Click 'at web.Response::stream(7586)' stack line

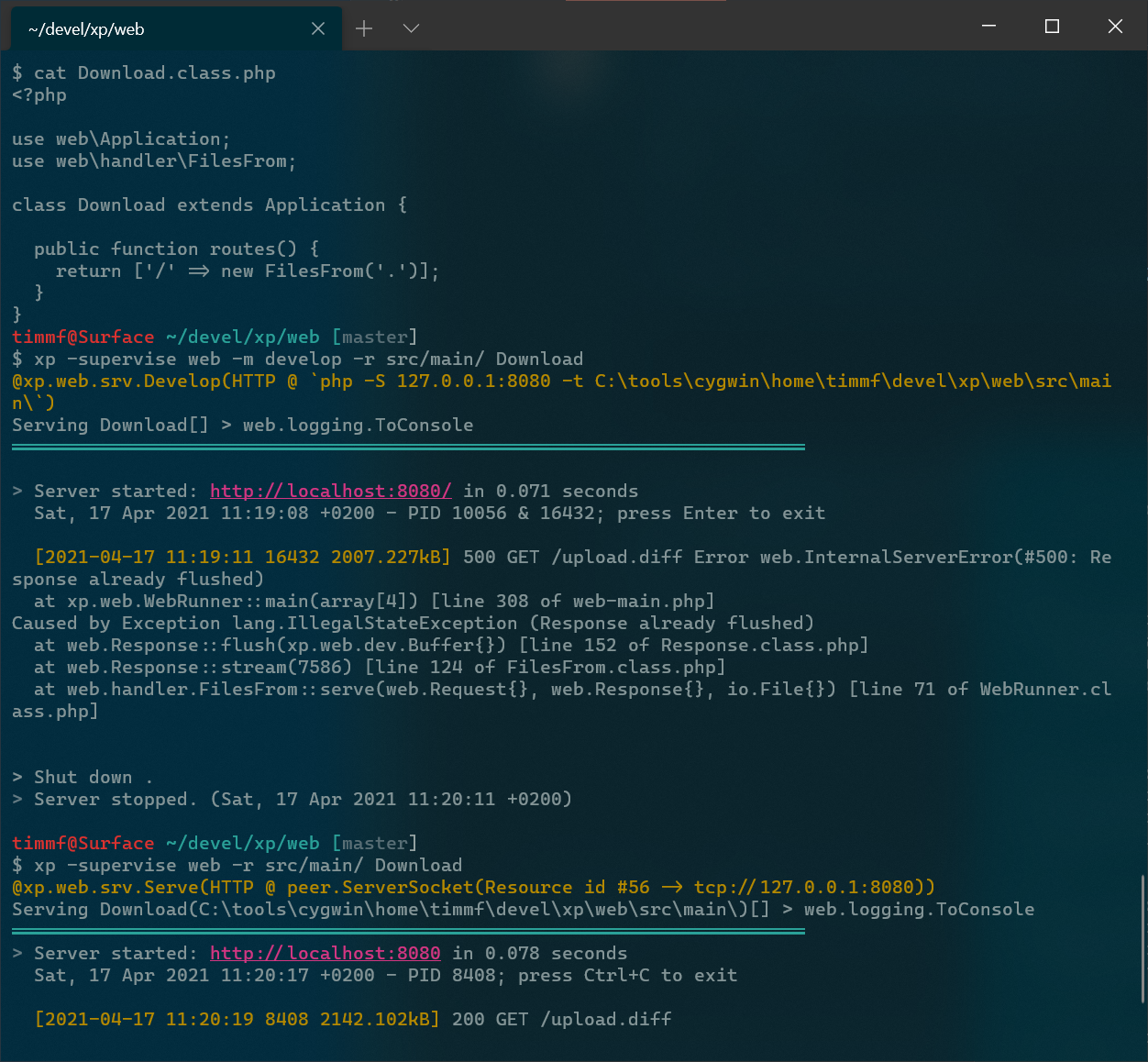tap(380, 667)
